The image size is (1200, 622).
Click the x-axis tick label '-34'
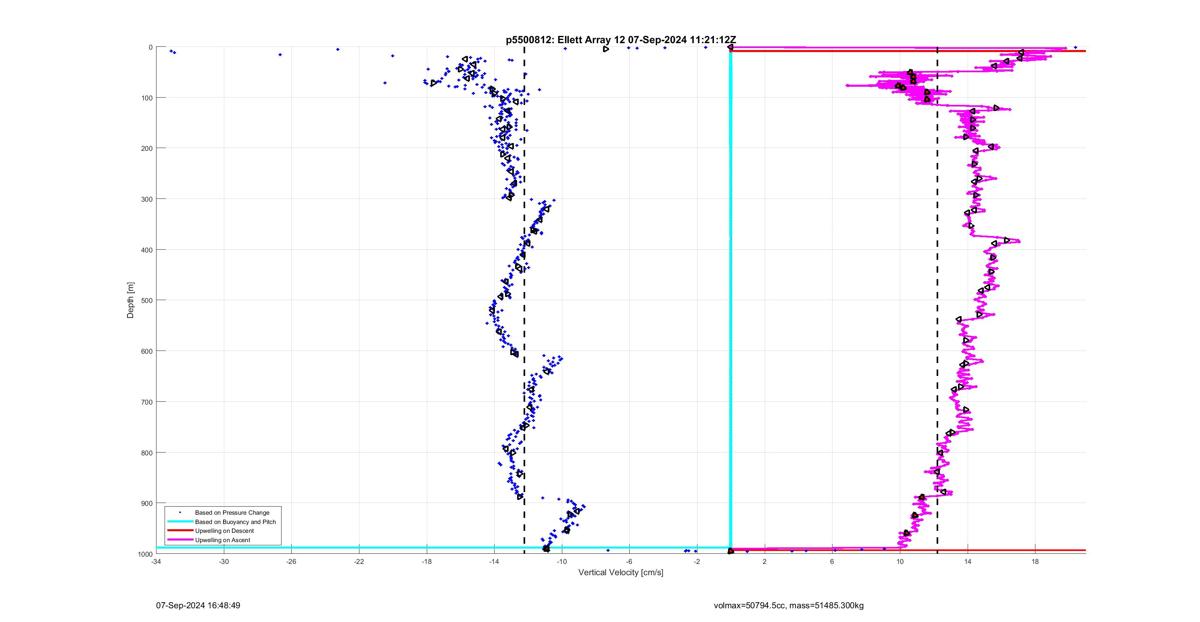click(x=156, y=562)
